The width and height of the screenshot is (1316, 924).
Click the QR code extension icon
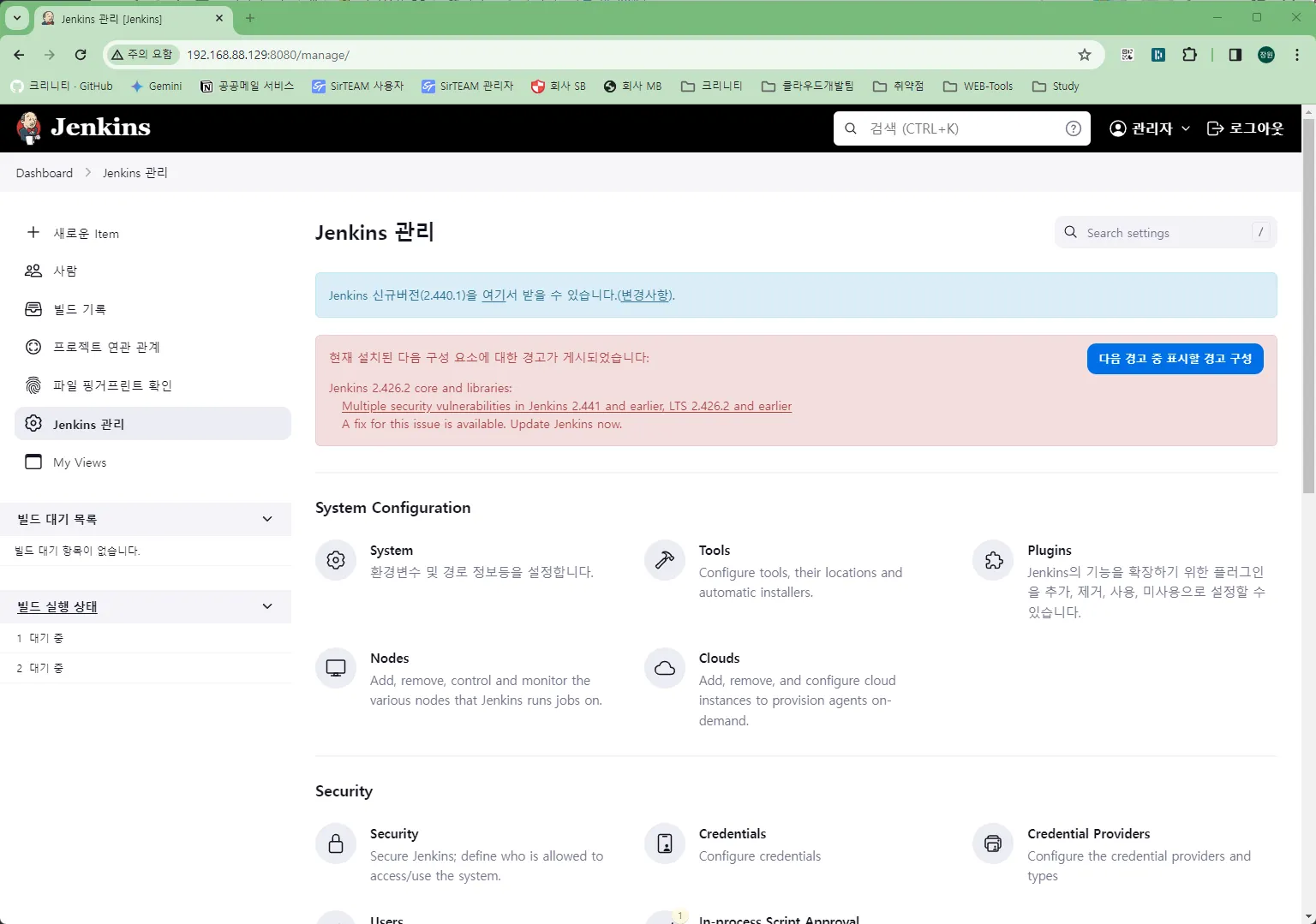coord(1128,55)
